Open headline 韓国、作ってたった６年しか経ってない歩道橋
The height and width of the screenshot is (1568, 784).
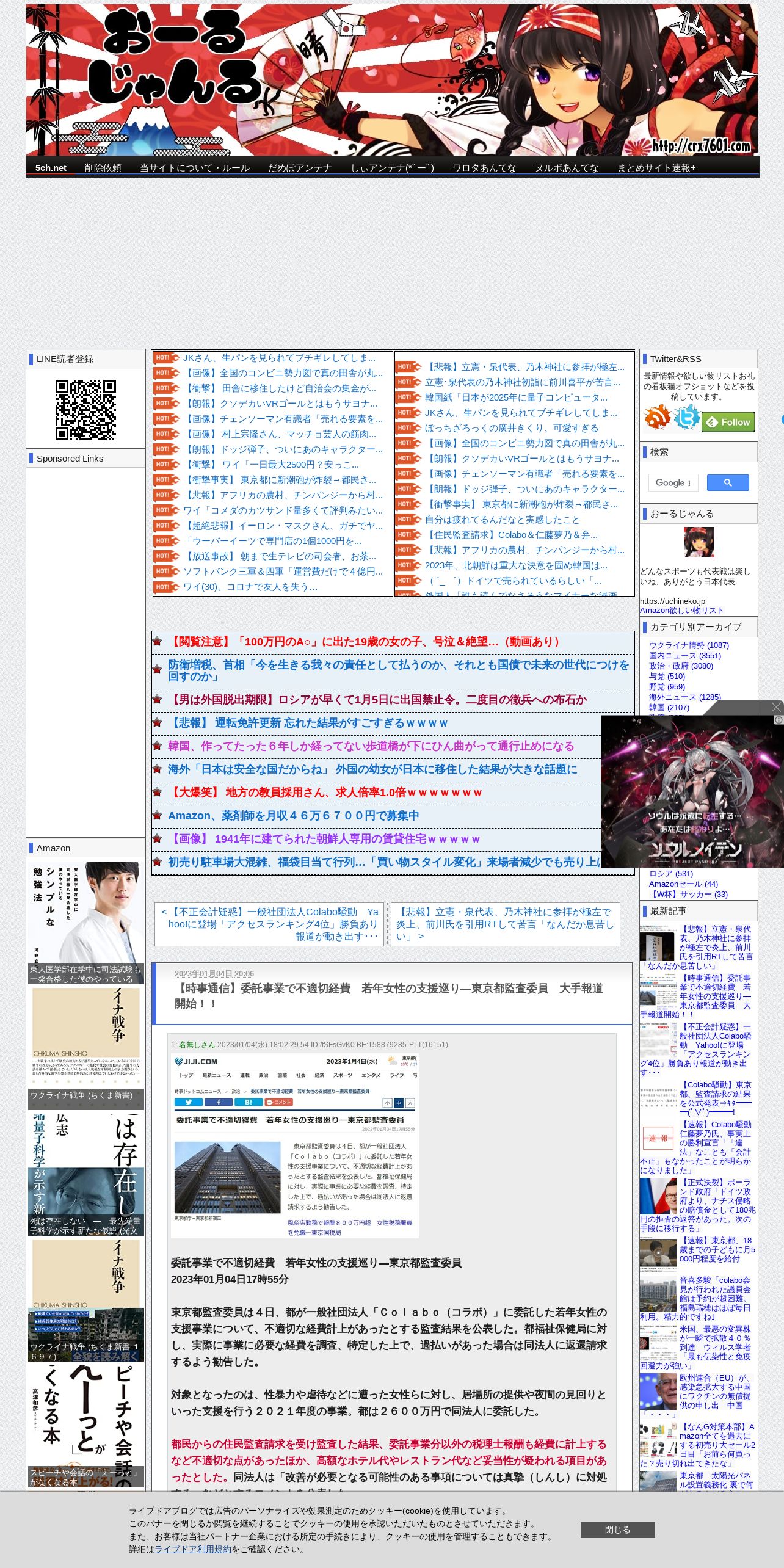click(371, 746)
